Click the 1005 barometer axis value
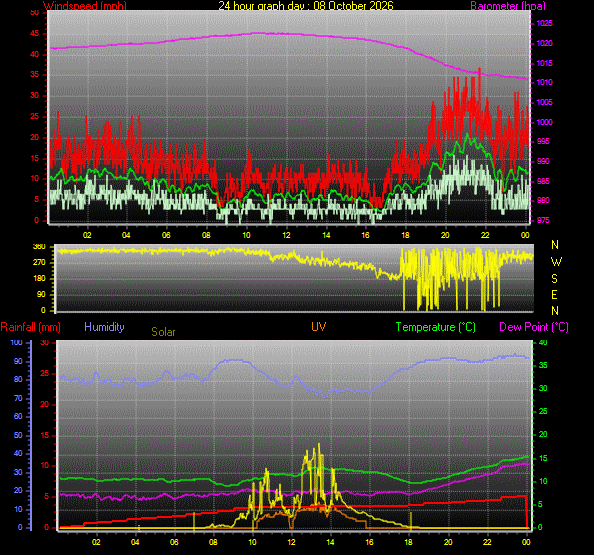 [544, 102]
